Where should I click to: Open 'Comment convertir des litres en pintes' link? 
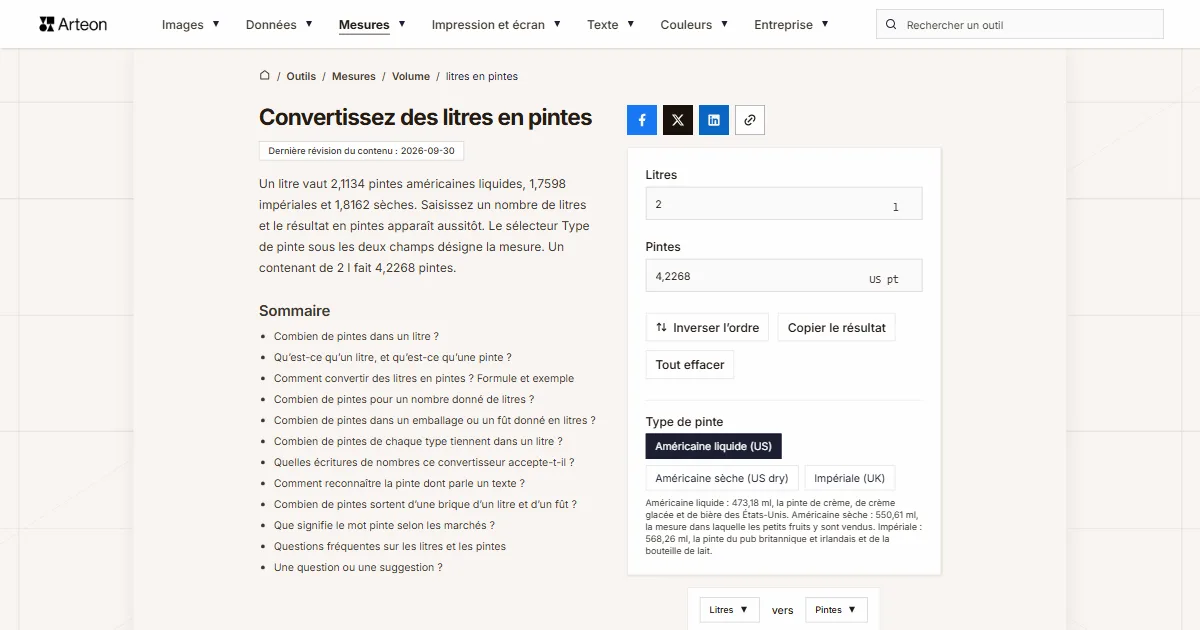424,378
